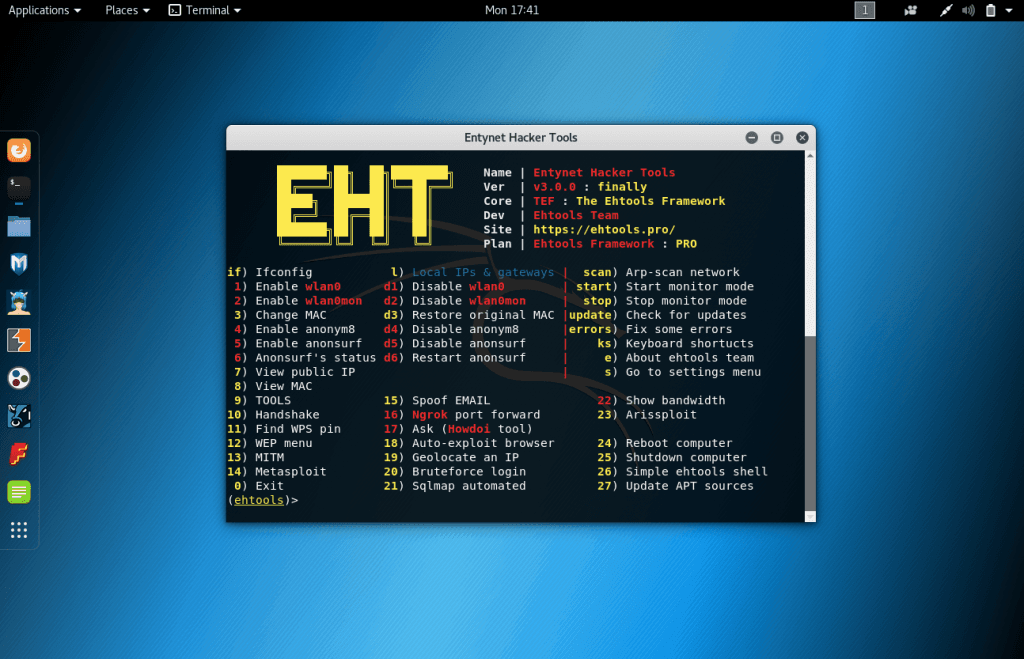Click the terminal vertical scrollbar thumb
Image resolution: width=1024 pixels, height=659 pixels.
(x=810, y=423)
